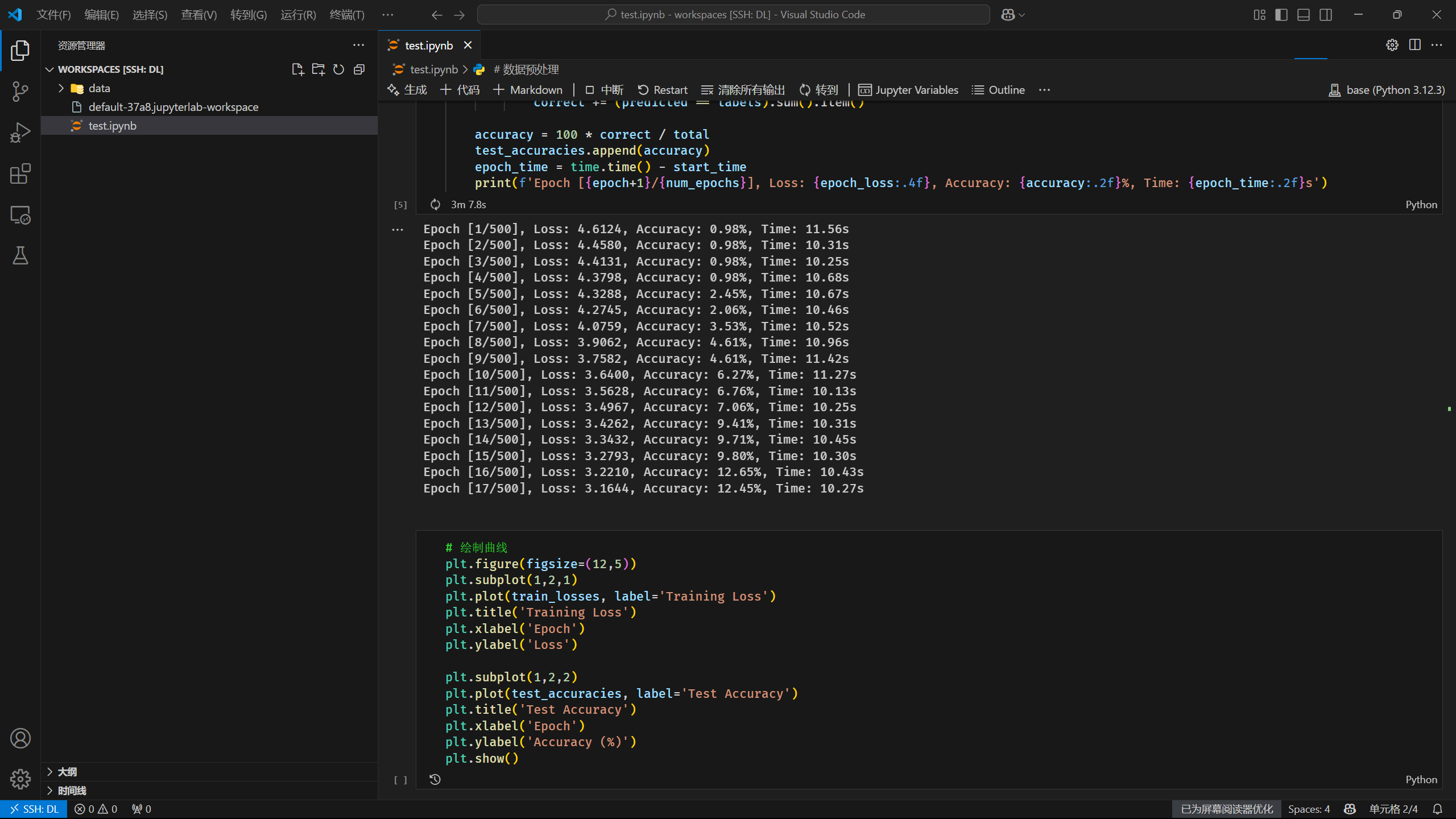Select the test.ipynb editor tab

(x=428, y=45)
